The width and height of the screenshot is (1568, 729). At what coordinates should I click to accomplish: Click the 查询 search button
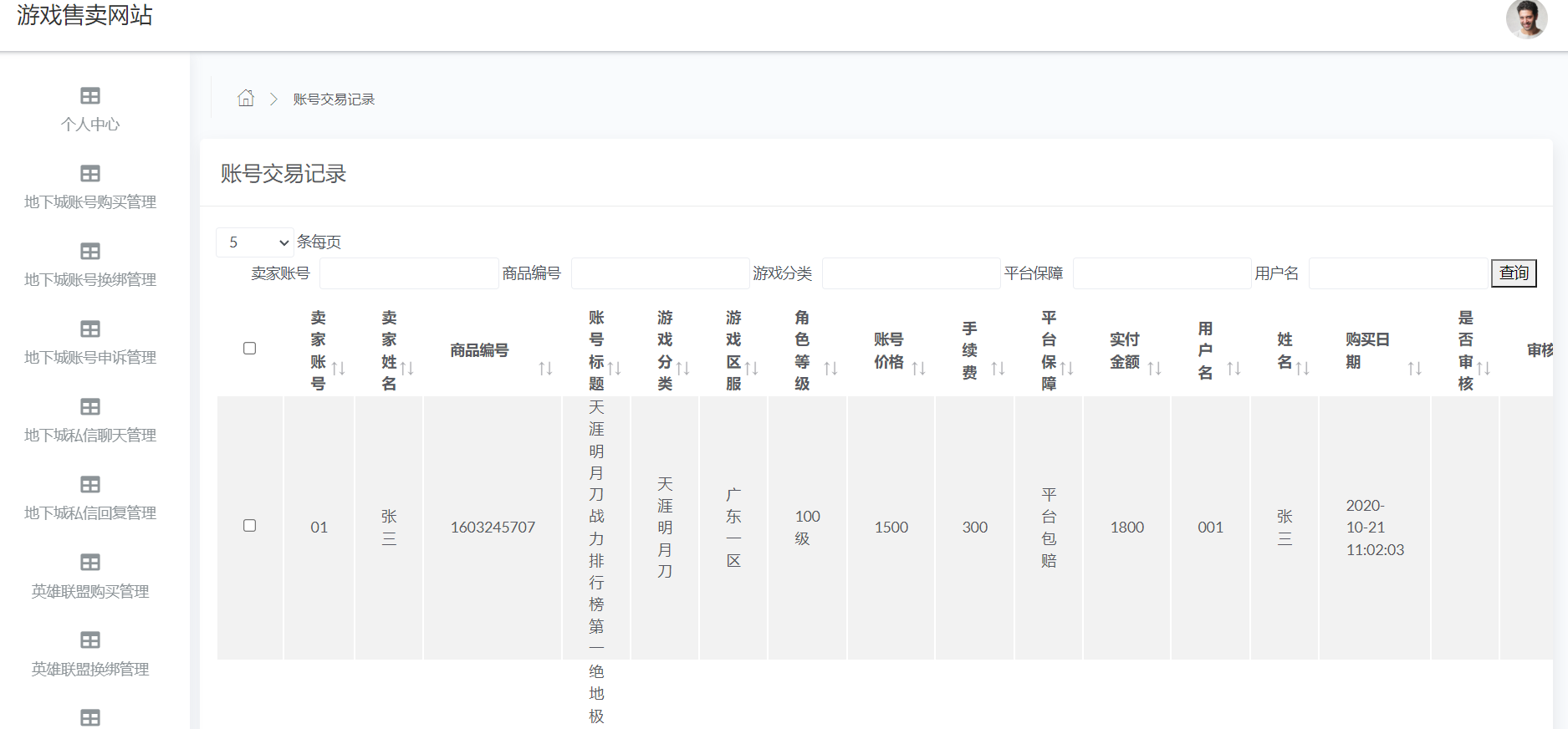pyautogui.click(x=1514, y=273)
